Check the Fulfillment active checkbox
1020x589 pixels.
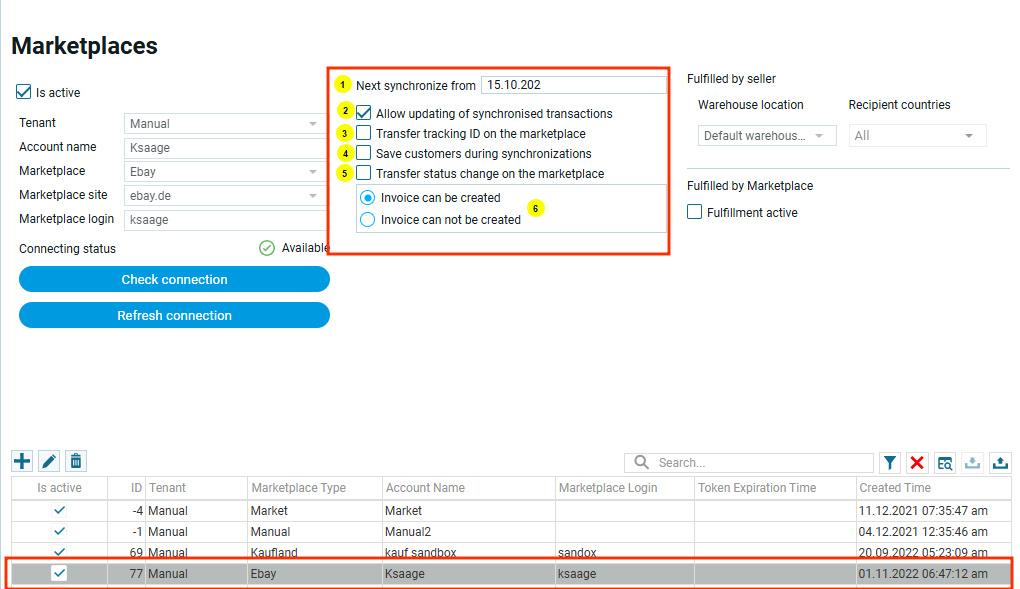pyautogui.click(x=695, y=212)
